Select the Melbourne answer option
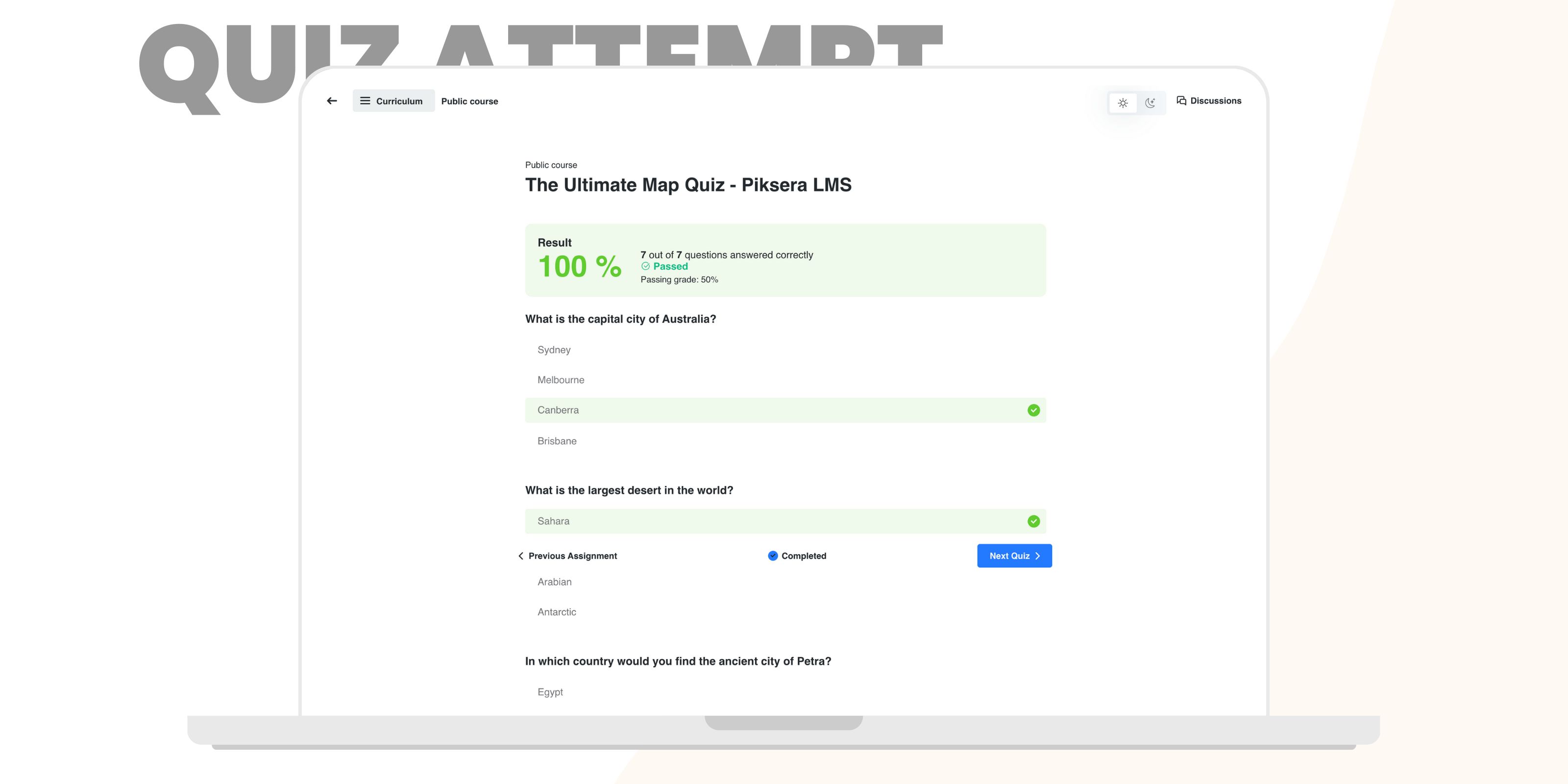The image size is (1568, 784). (561, 380)
